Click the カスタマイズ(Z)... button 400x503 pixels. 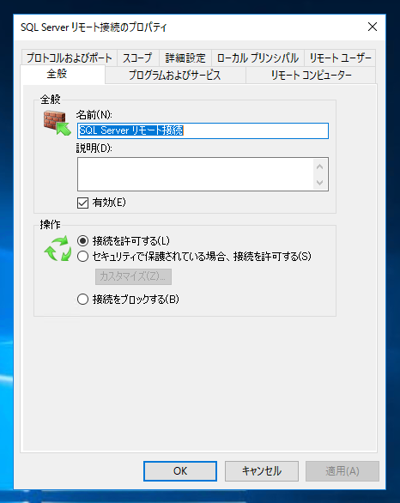pos(133,277)
